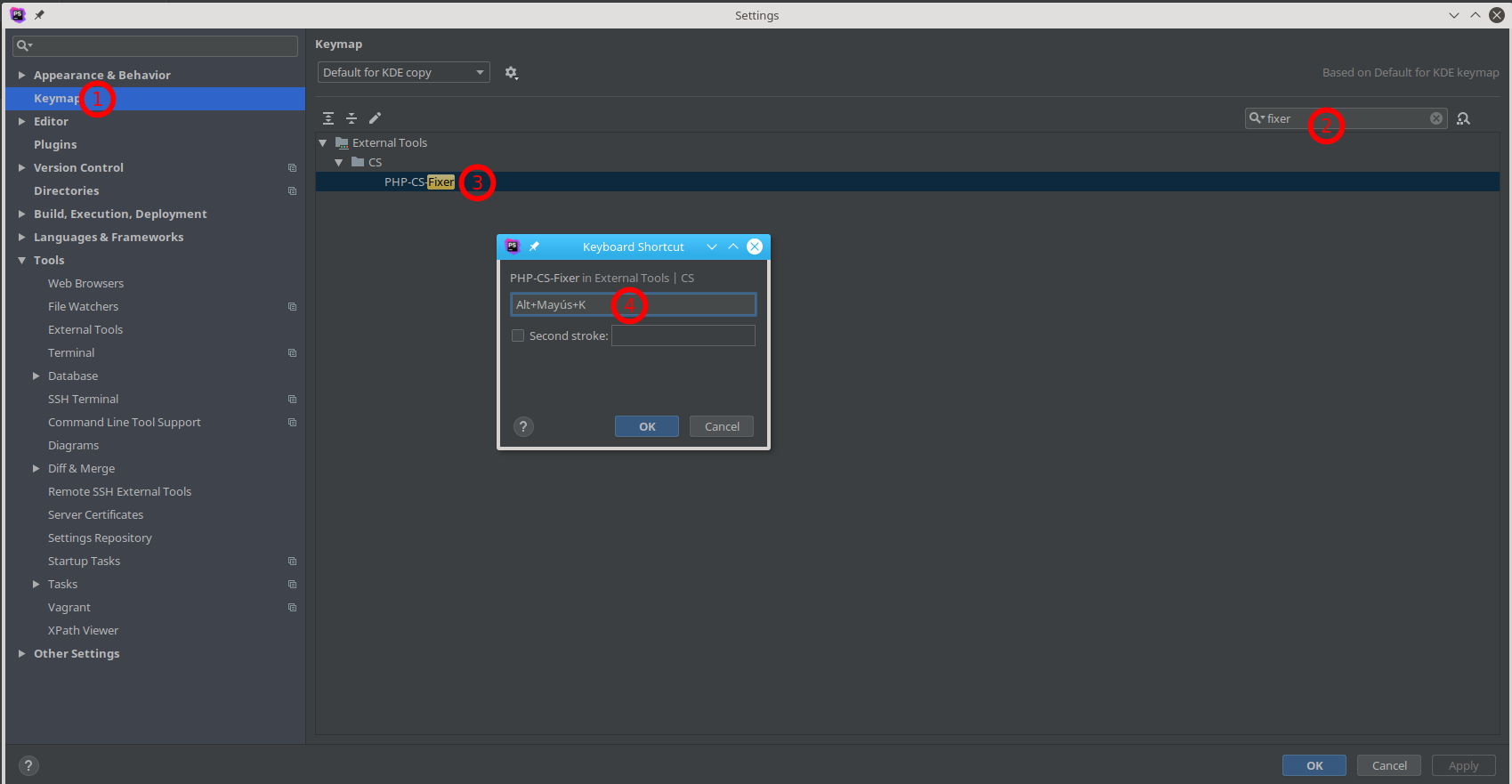Expand Build, Execution, Deployment arrow
1512x784 pixels.
[22, 214]
